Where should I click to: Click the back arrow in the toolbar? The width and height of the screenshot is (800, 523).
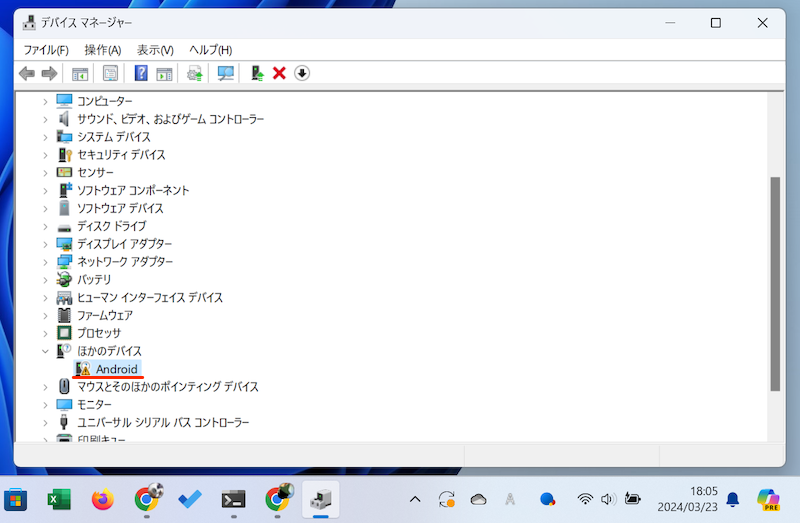click(27, 73)
